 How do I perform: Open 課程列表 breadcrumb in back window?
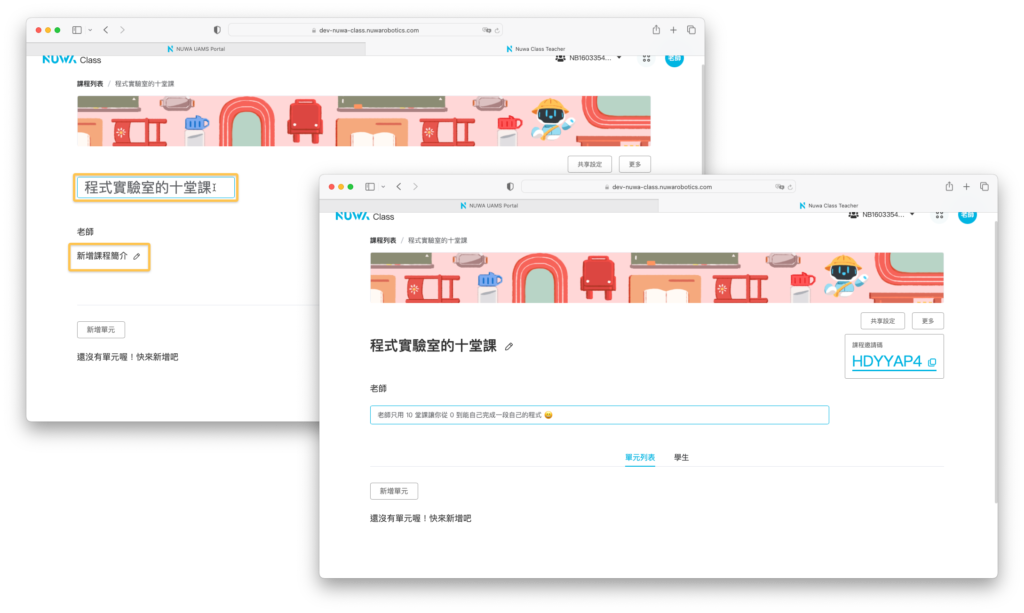pyautogui.click(x=89, y=84)
